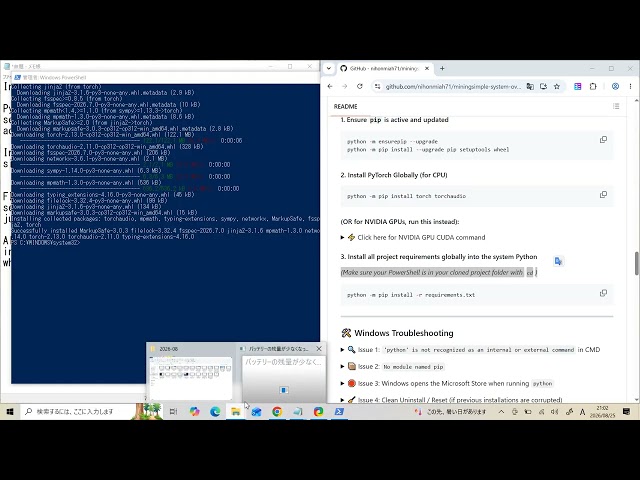Image resolution: width=640 pixels, height=480 pixels.
Task: Open a new Chrome tab
Action: (x=442, y=69)
